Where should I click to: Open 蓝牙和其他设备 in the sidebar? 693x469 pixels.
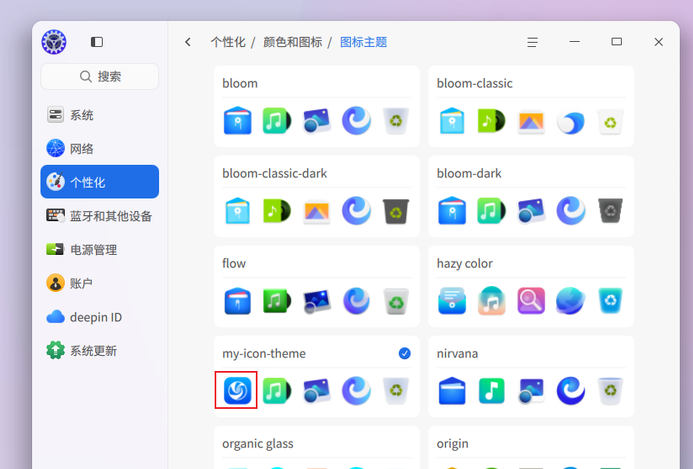[100, 216]
